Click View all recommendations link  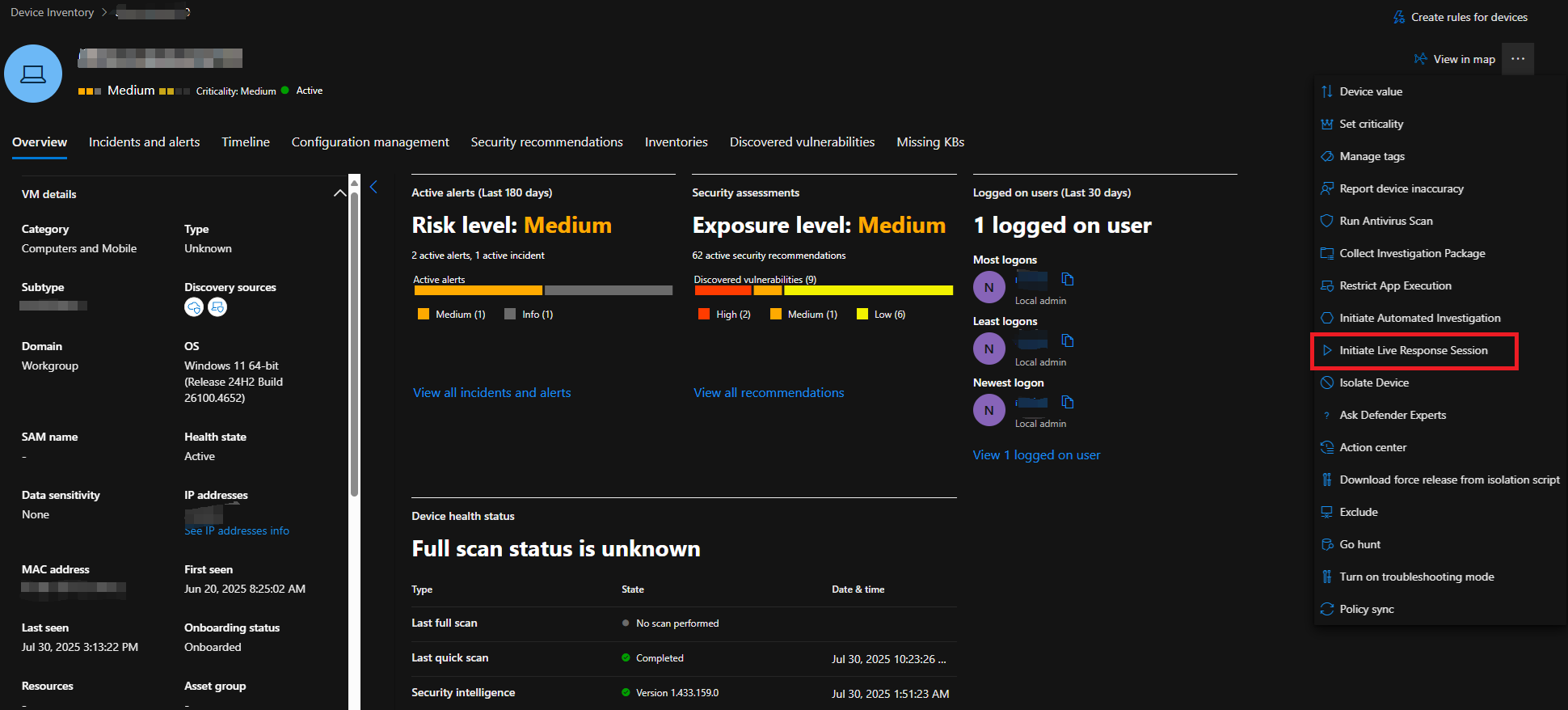[x=769, y=393]
